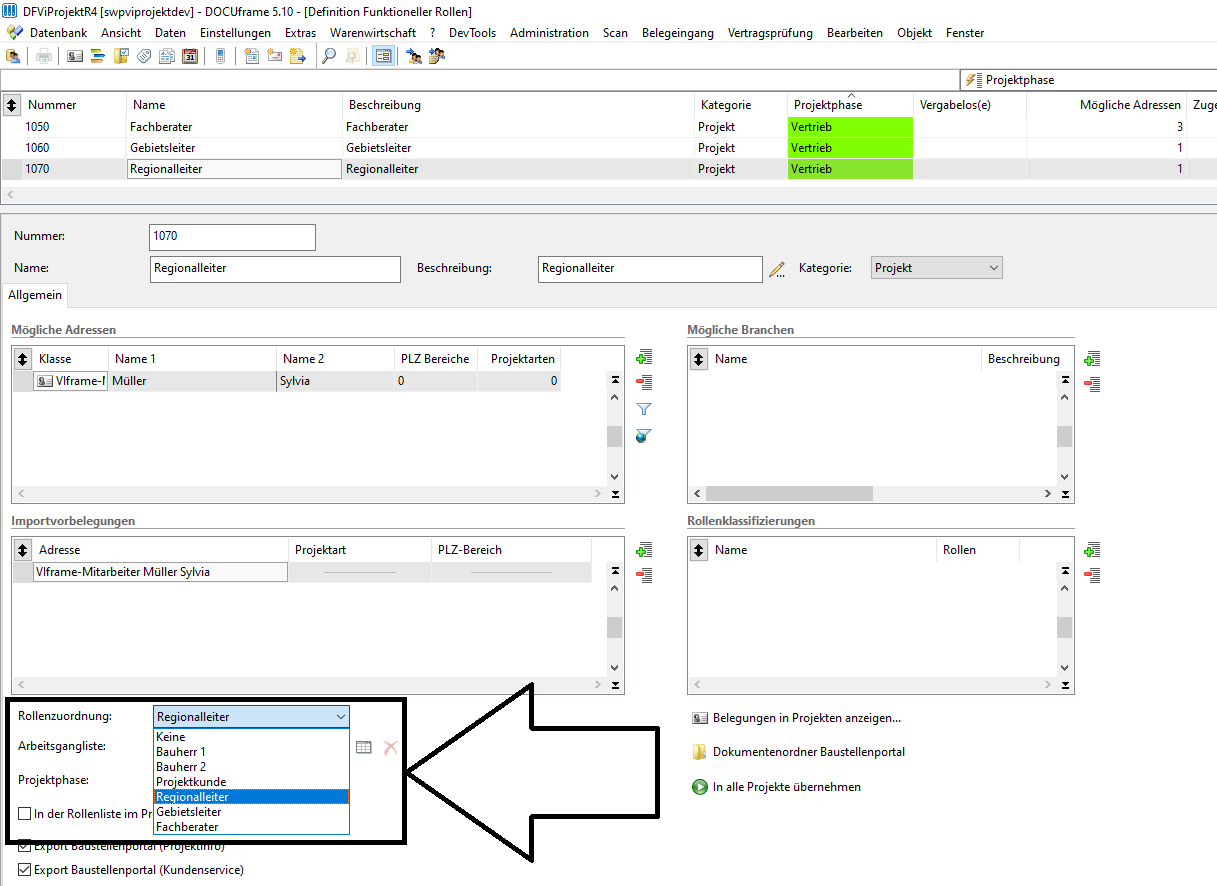The height and width of the screenshot is (886, 1217).
Task: Open the calendar 31 toolbar icon
Action: pos(190,56)
